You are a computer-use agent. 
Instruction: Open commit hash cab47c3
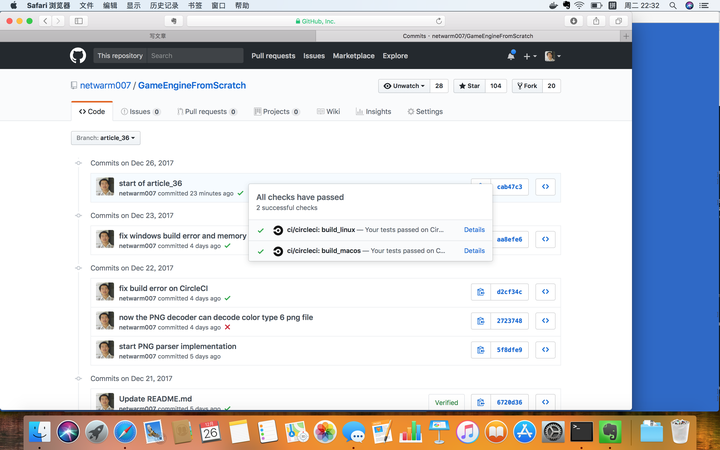509,187
